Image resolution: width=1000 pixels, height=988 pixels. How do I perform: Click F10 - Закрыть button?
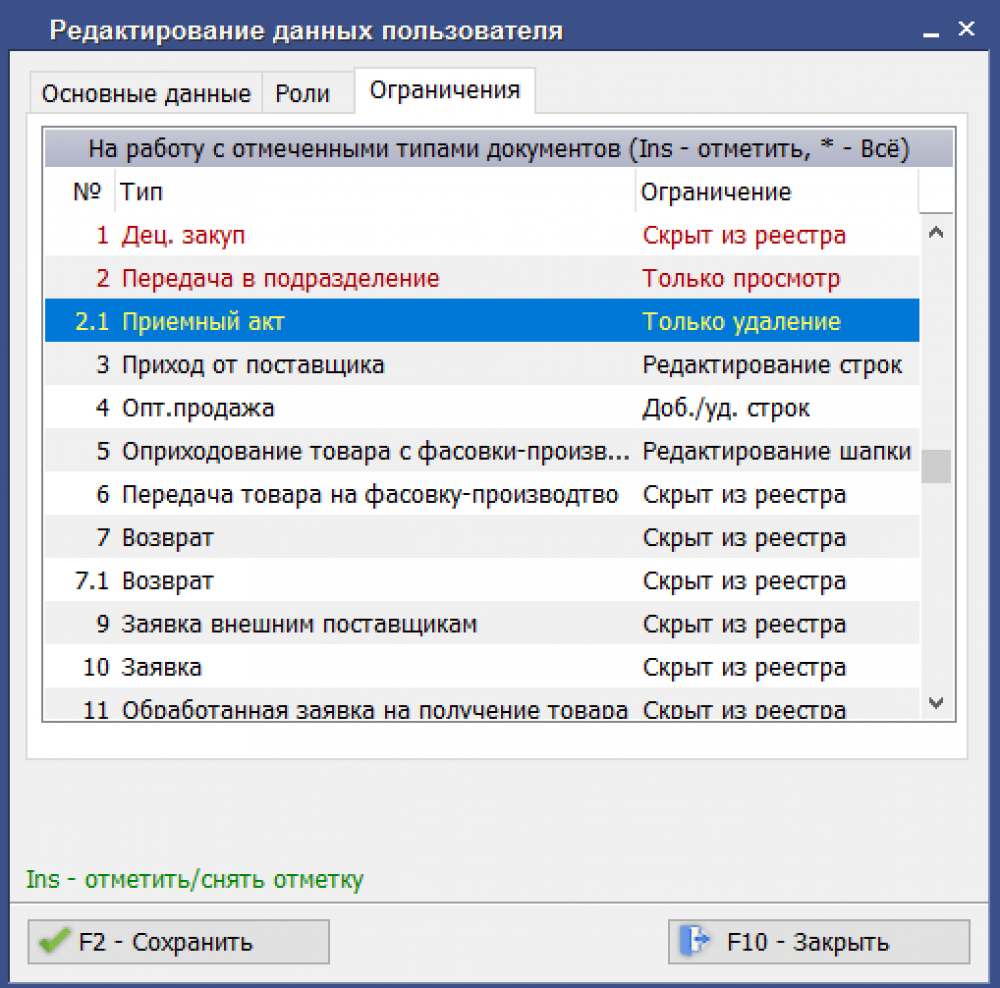pyautogui.click(x=819, y=941)
